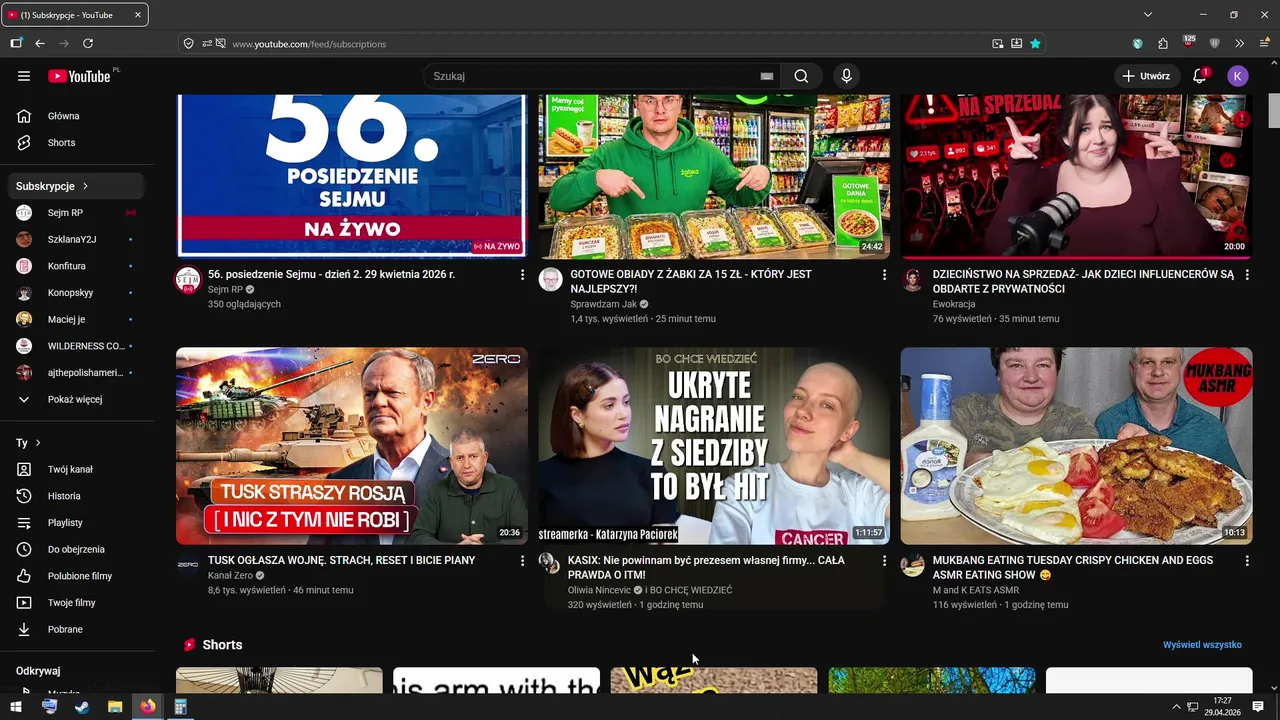
Task: Open Windows notification center
Action: [1258, 707]
